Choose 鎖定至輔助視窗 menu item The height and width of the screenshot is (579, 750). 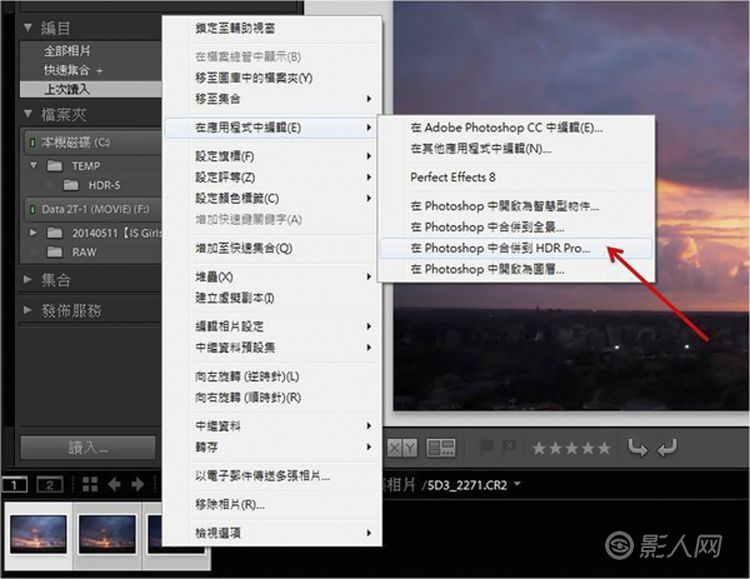(x=272, y=28)
